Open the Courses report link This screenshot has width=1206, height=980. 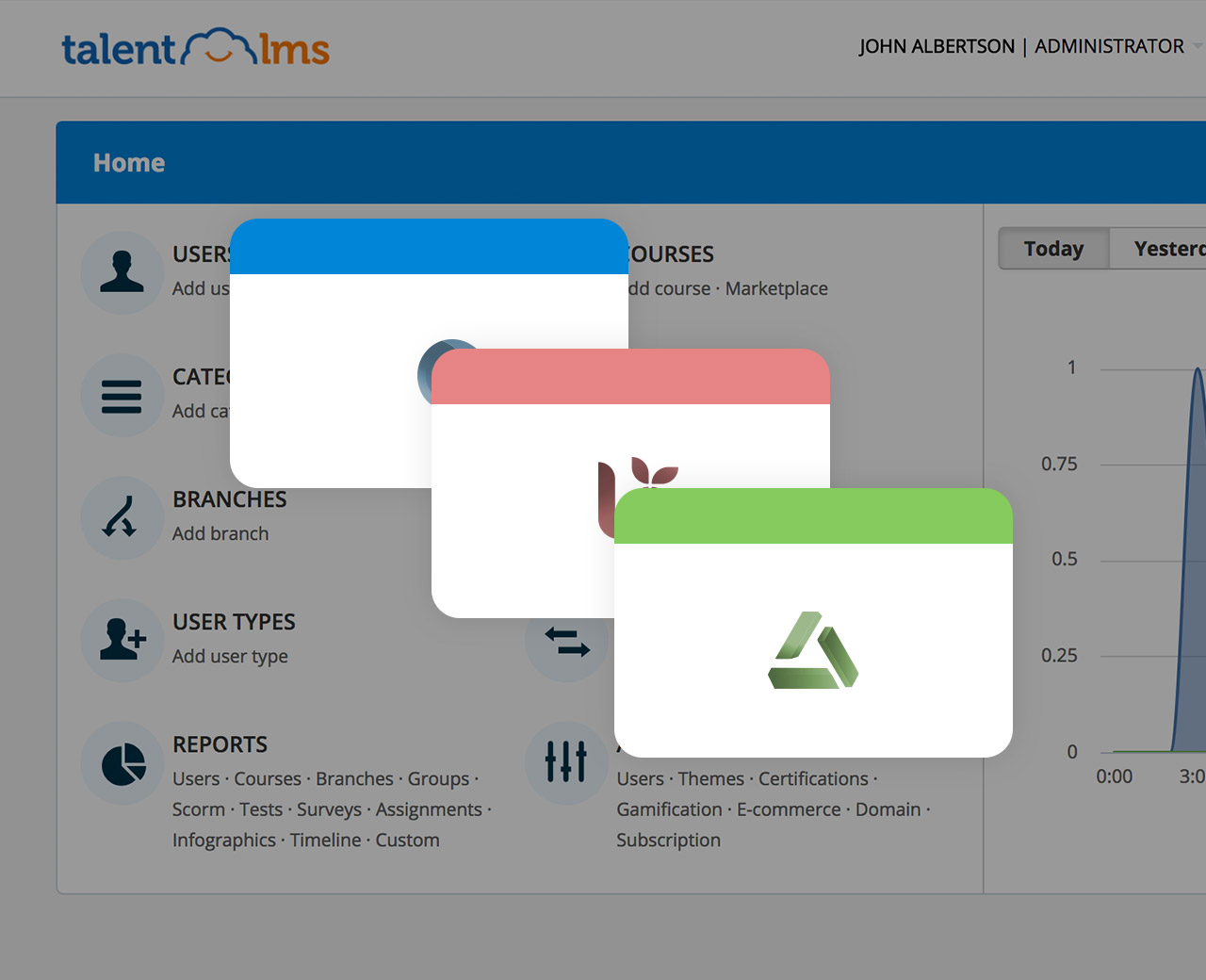(268, 779)
